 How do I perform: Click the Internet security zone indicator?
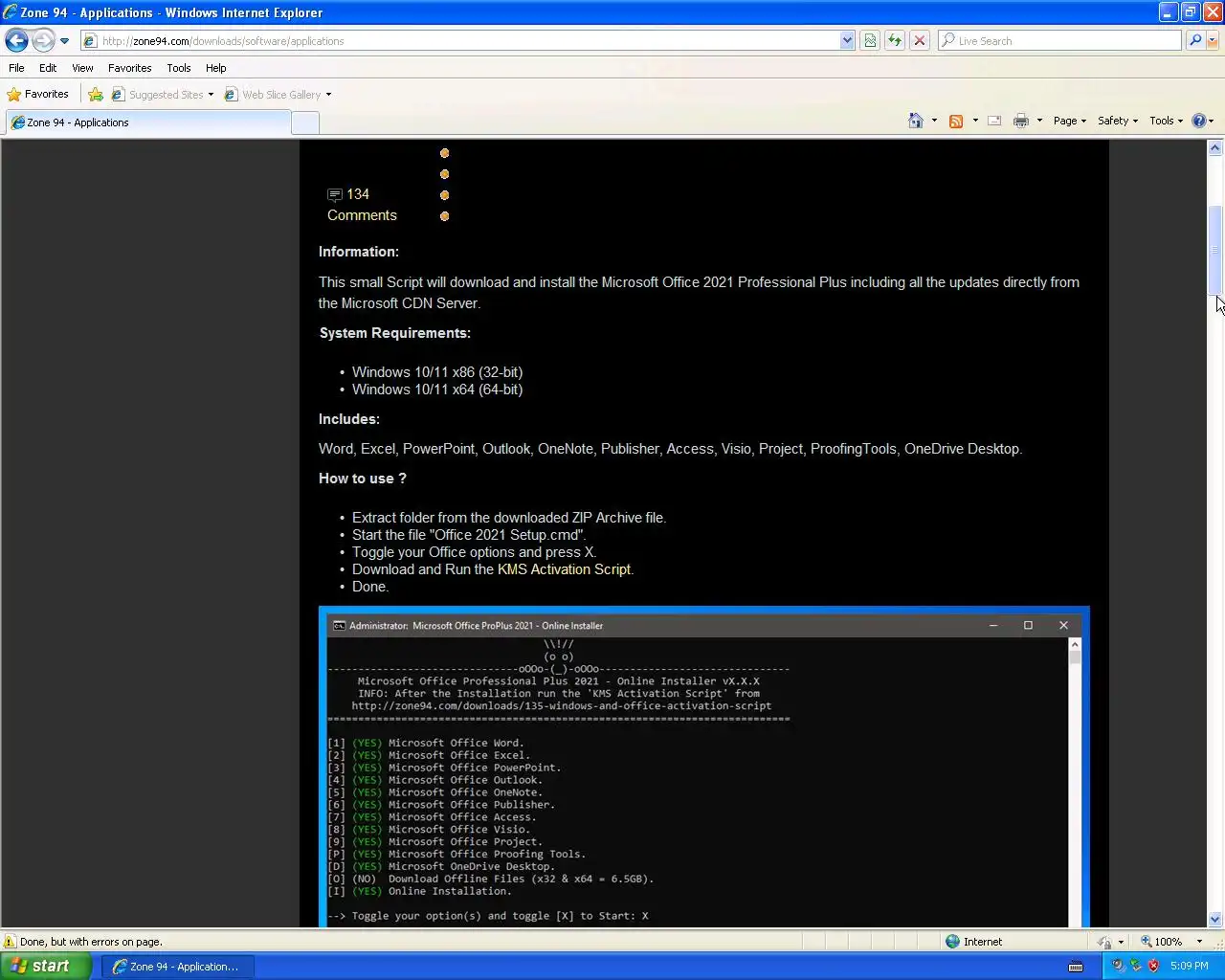point(974,942)
